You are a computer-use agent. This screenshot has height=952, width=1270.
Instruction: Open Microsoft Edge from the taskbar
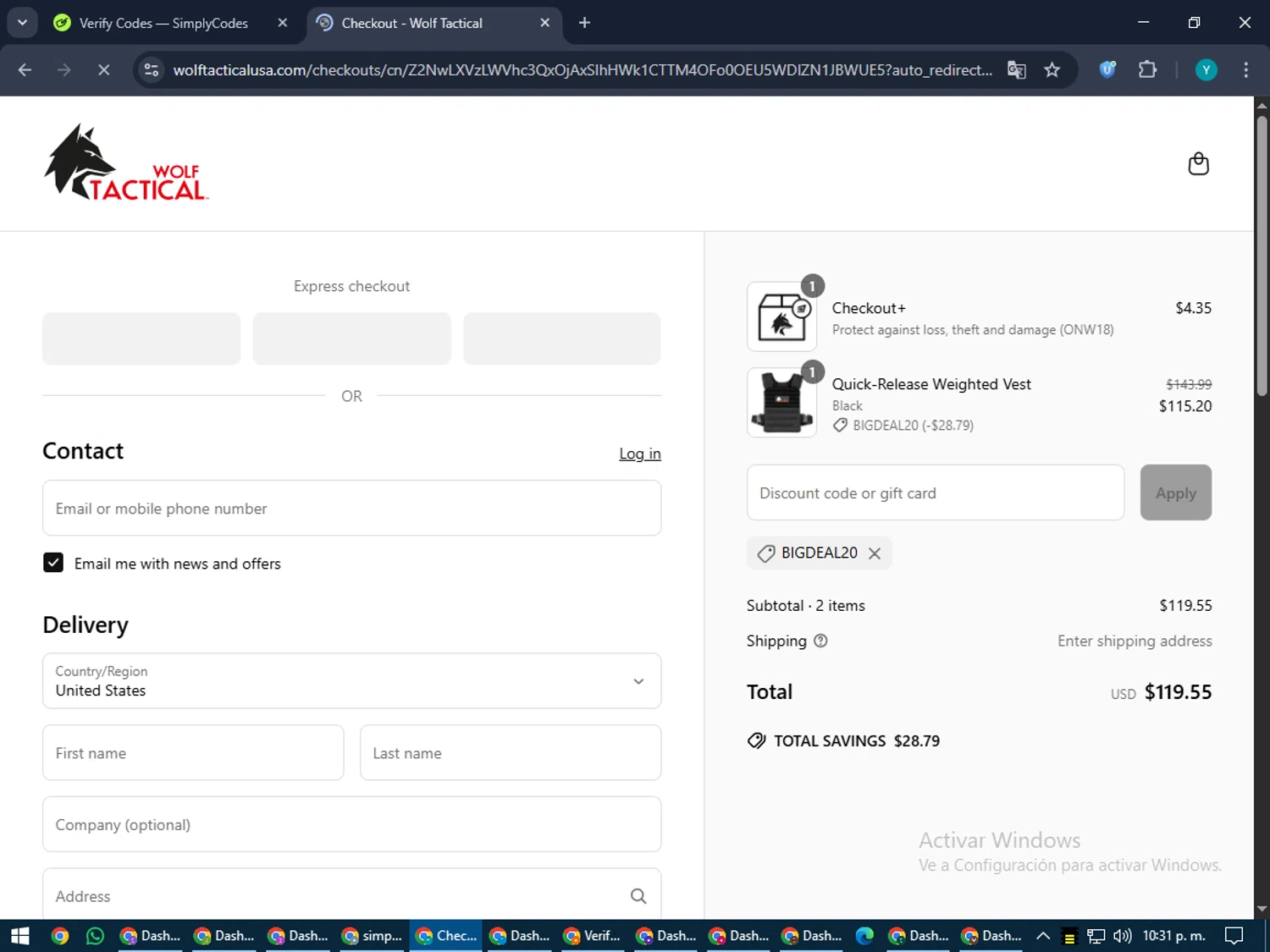864,936
